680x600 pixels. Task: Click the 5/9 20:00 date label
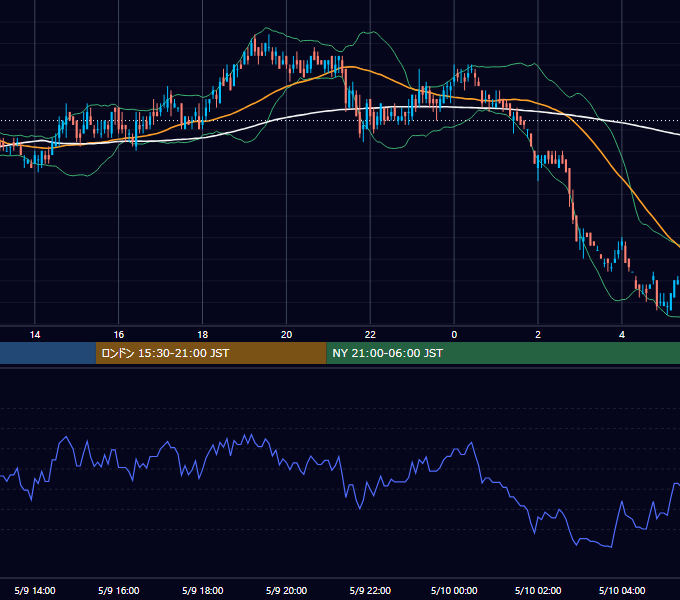coord(286,590)
